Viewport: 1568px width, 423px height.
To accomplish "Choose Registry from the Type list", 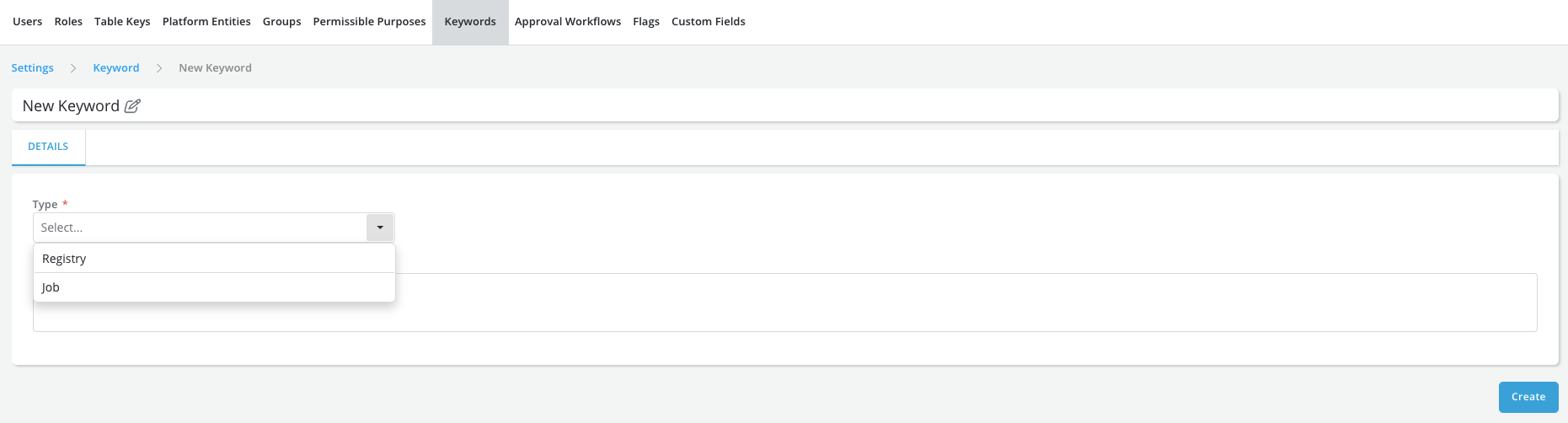I will (x=214, y=259).
